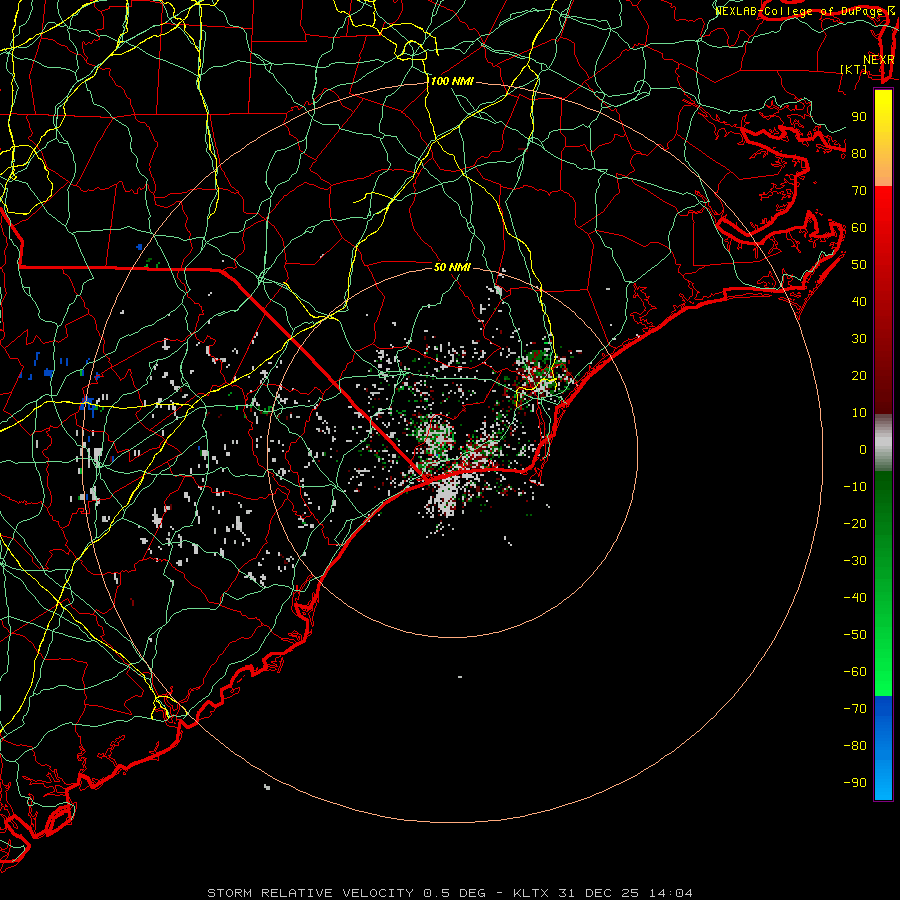Click the "14:04" timestamp
The image size is (900, 900).
[x=670, y=893]
